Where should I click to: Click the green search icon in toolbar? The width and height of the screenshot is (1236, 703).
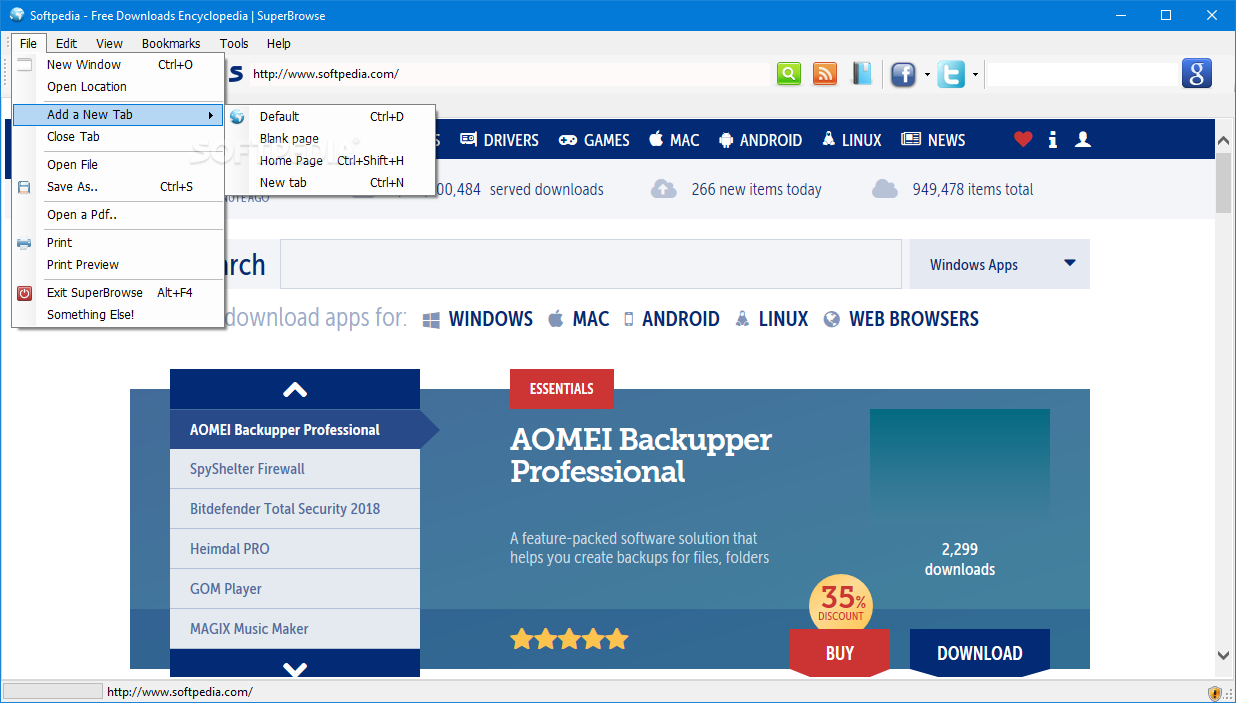pos(789,73)
